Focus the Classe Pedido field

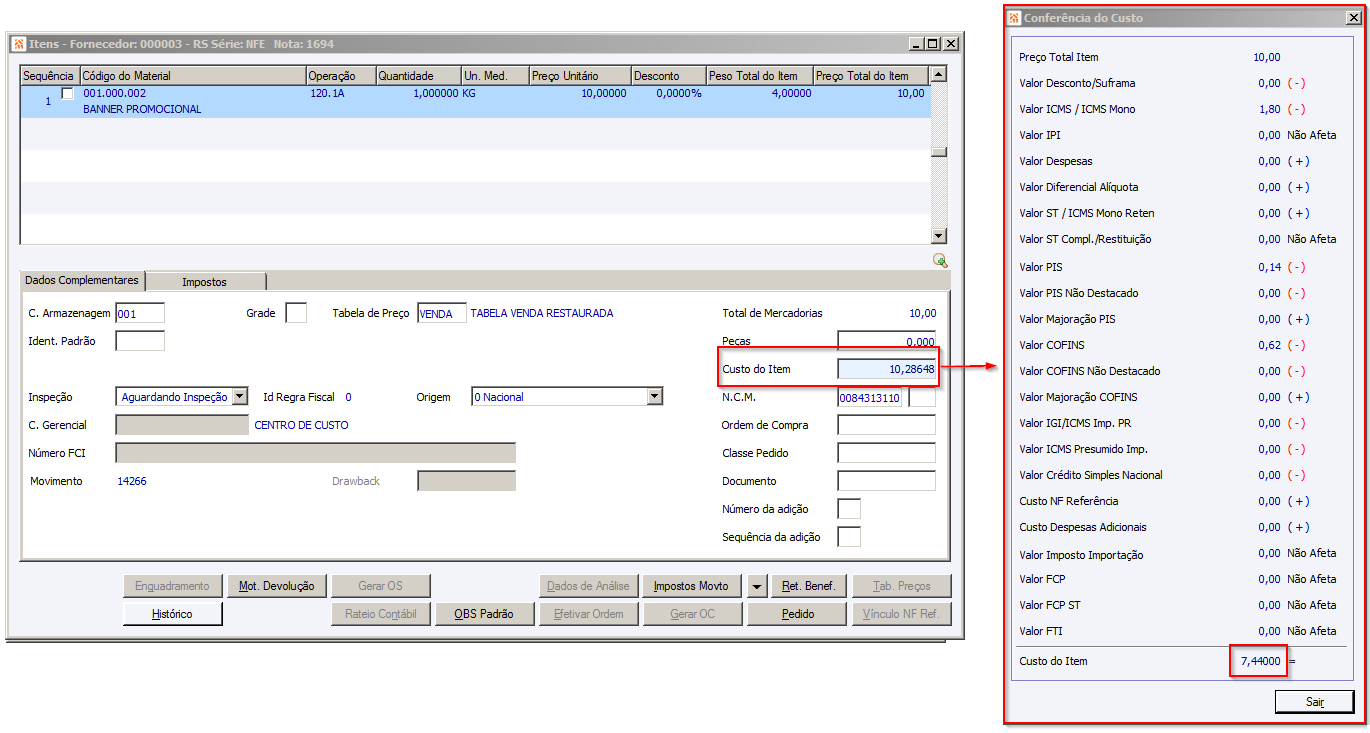[886, 453]
